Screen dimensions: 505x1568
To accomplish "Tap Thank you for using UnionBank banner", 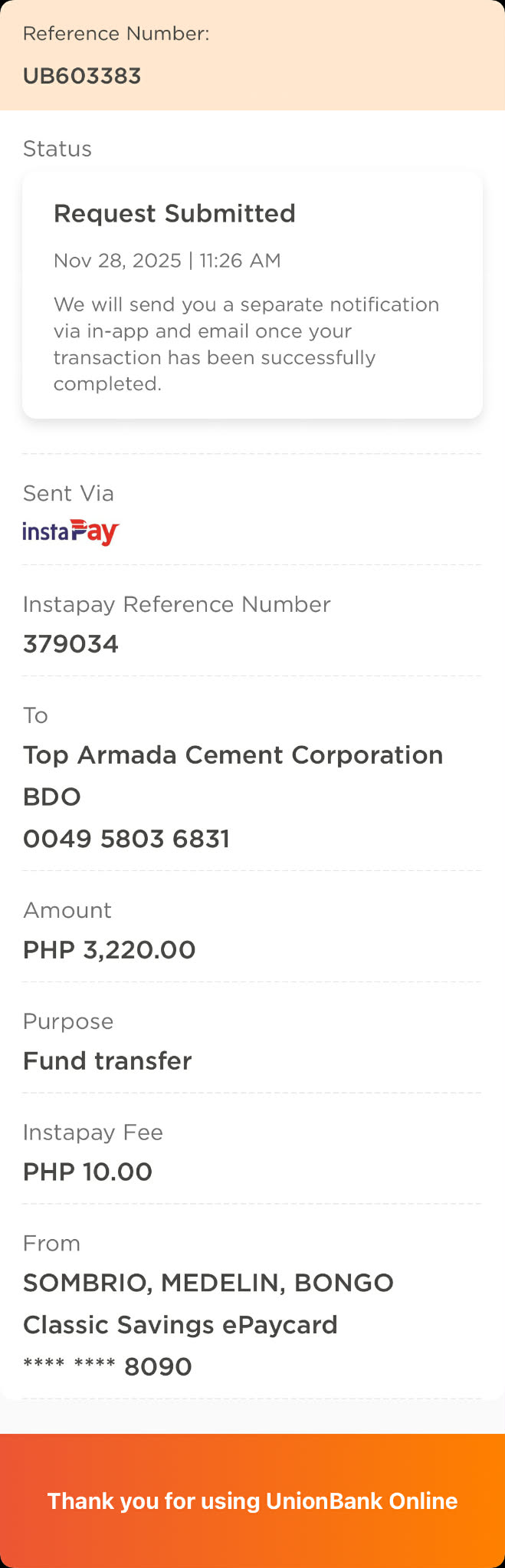I will 252,1501.
